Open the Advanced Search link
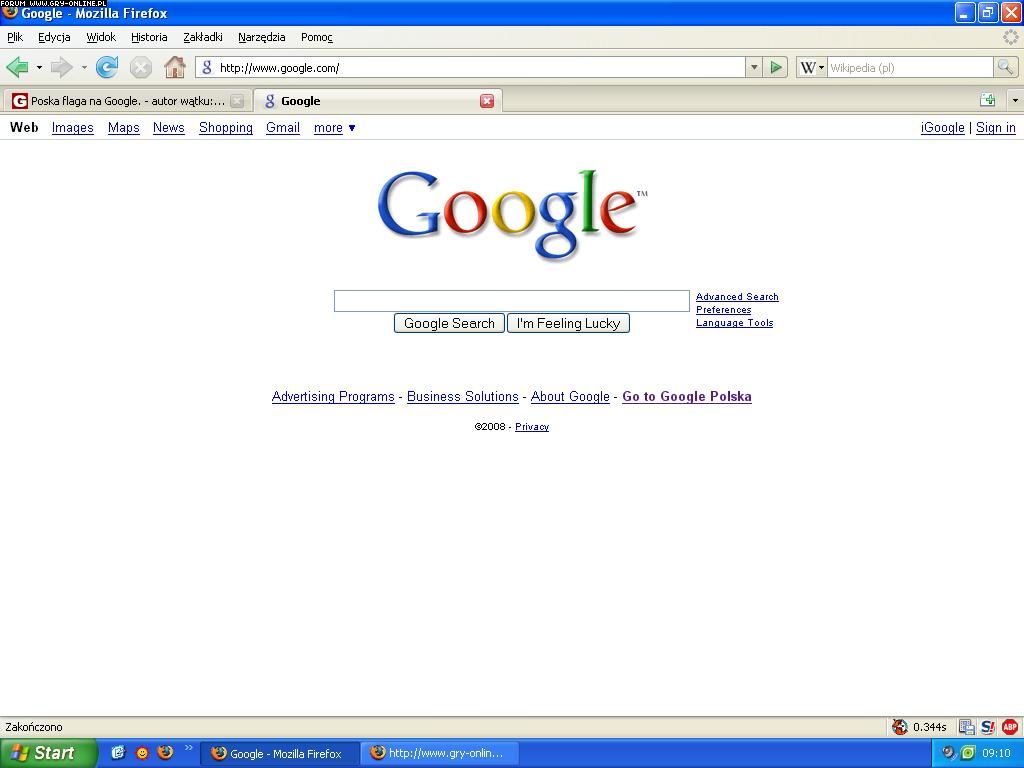This screenshot has width=1024, height=768. pos(737,296)
